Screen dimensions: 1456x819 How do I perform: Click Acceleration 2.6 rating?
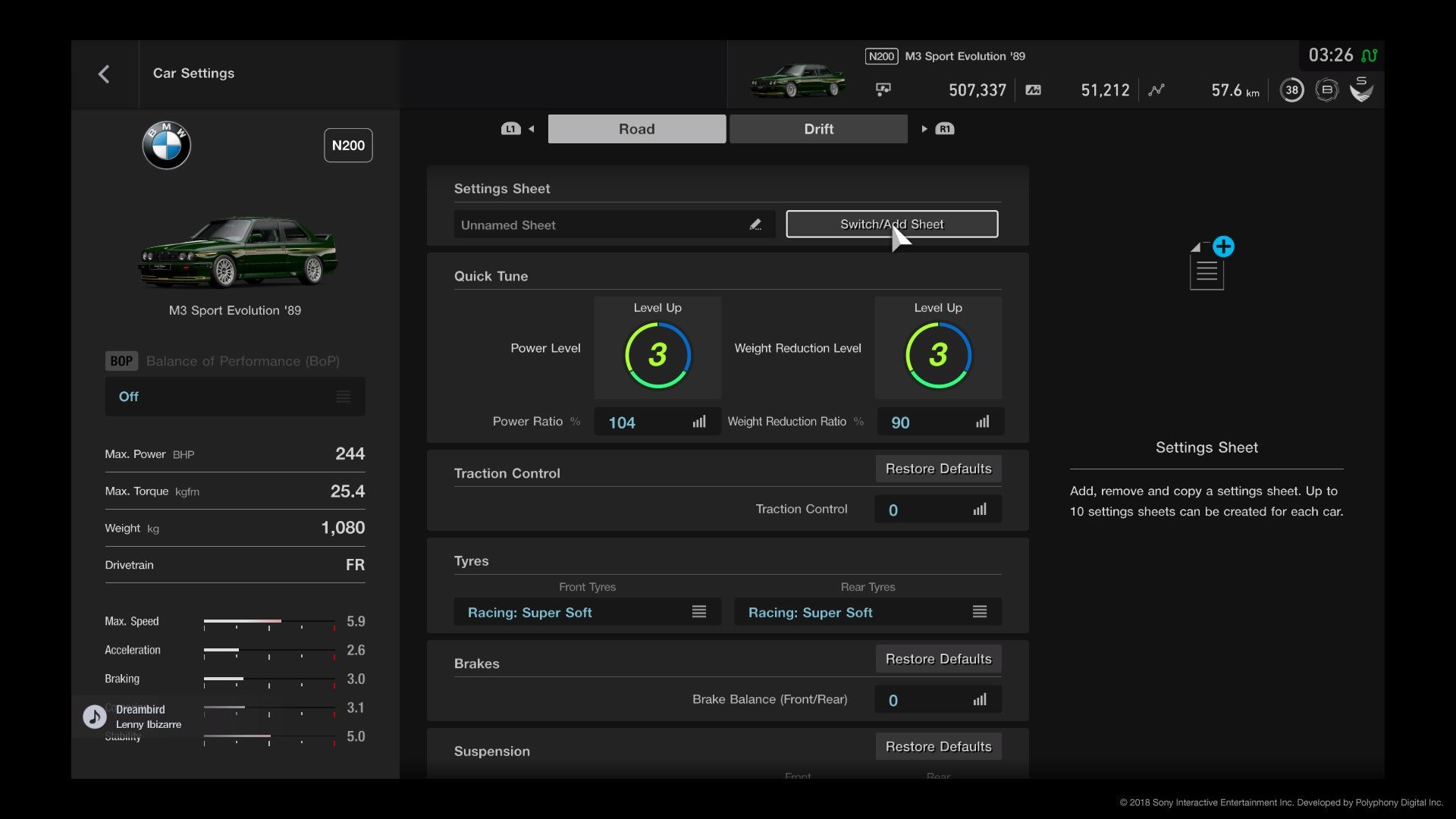pyautogui.click(x=356, y=650)
